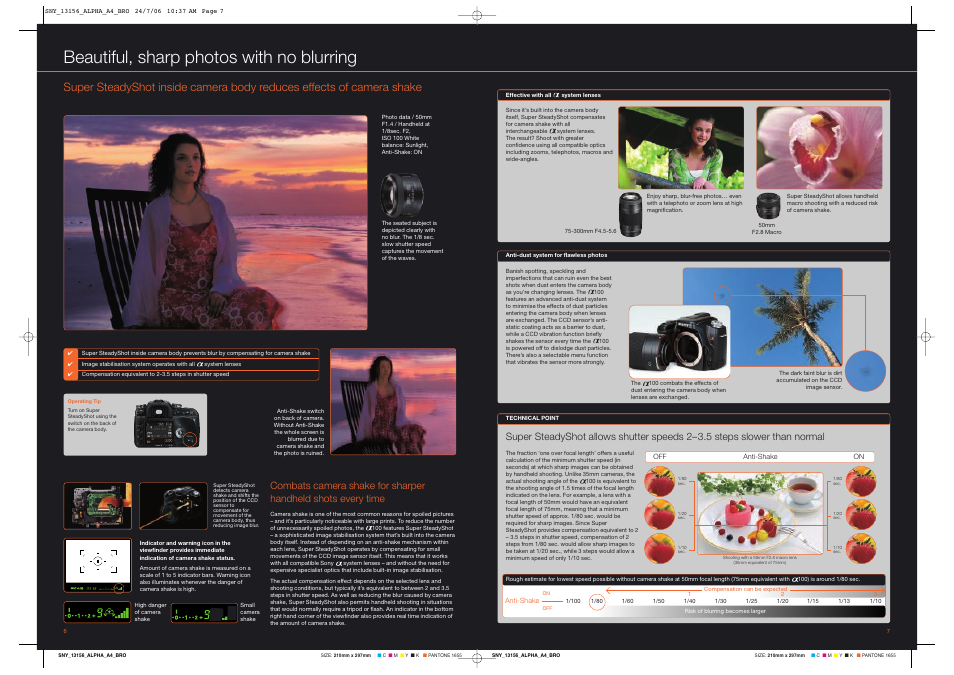This screenshot has width=954, height=675.
Task: Click the small dust circle on the palm tree sky
Action: coord(722,295)
